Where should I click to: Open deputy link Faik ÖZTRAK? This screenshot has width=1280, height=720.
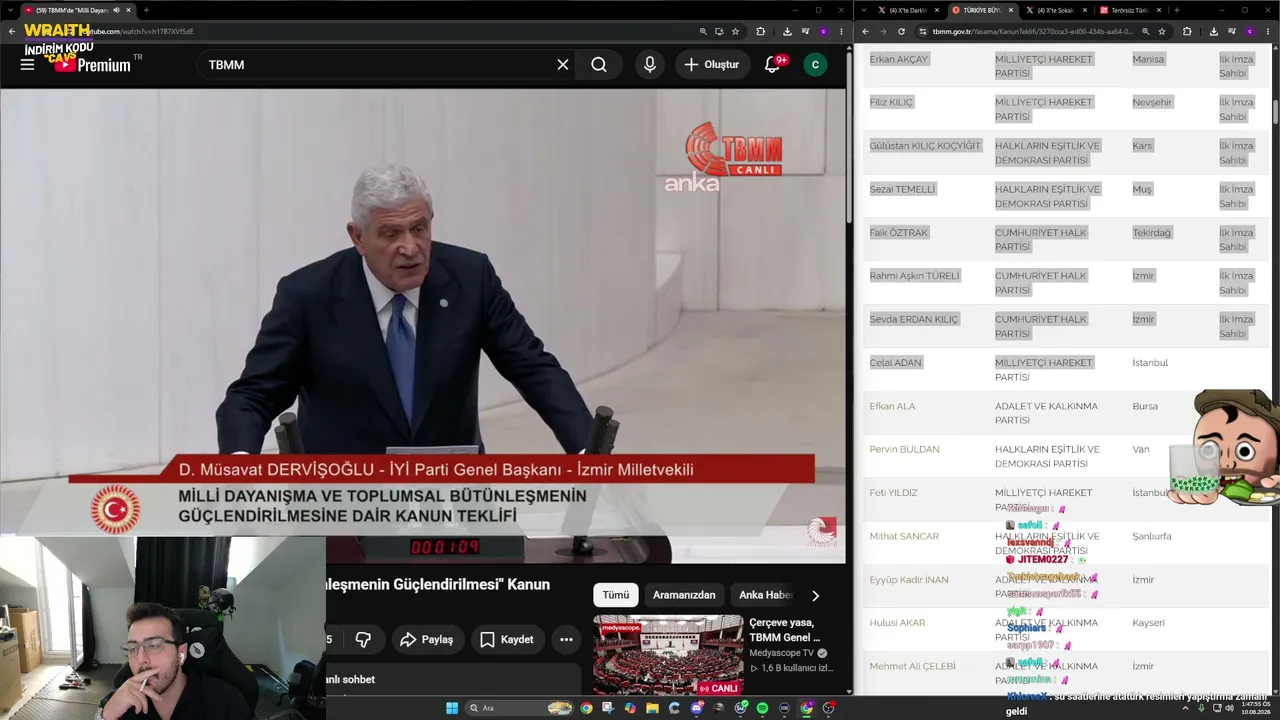[x=899, y=232]
